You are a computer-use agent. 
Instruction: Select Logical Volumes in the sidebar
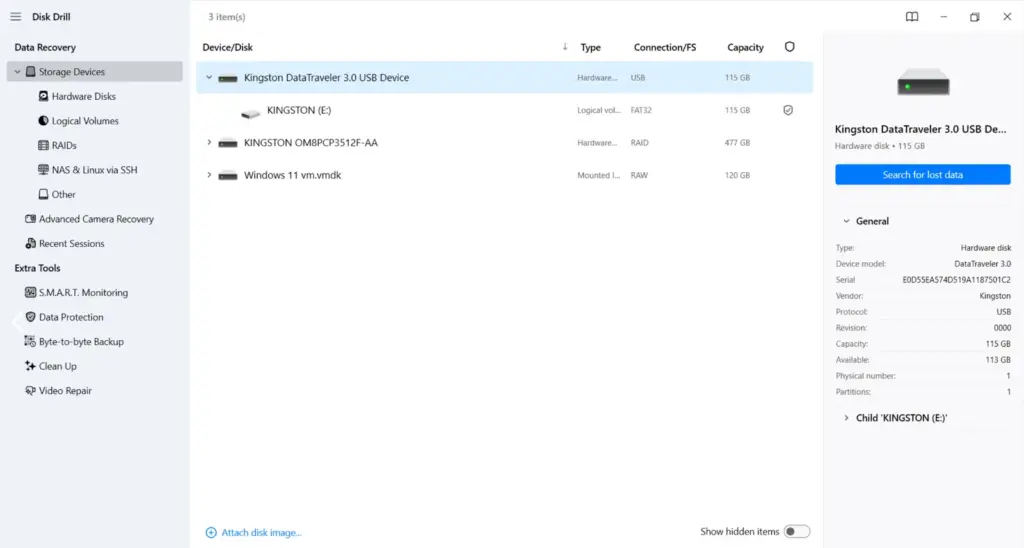point(85,121)
